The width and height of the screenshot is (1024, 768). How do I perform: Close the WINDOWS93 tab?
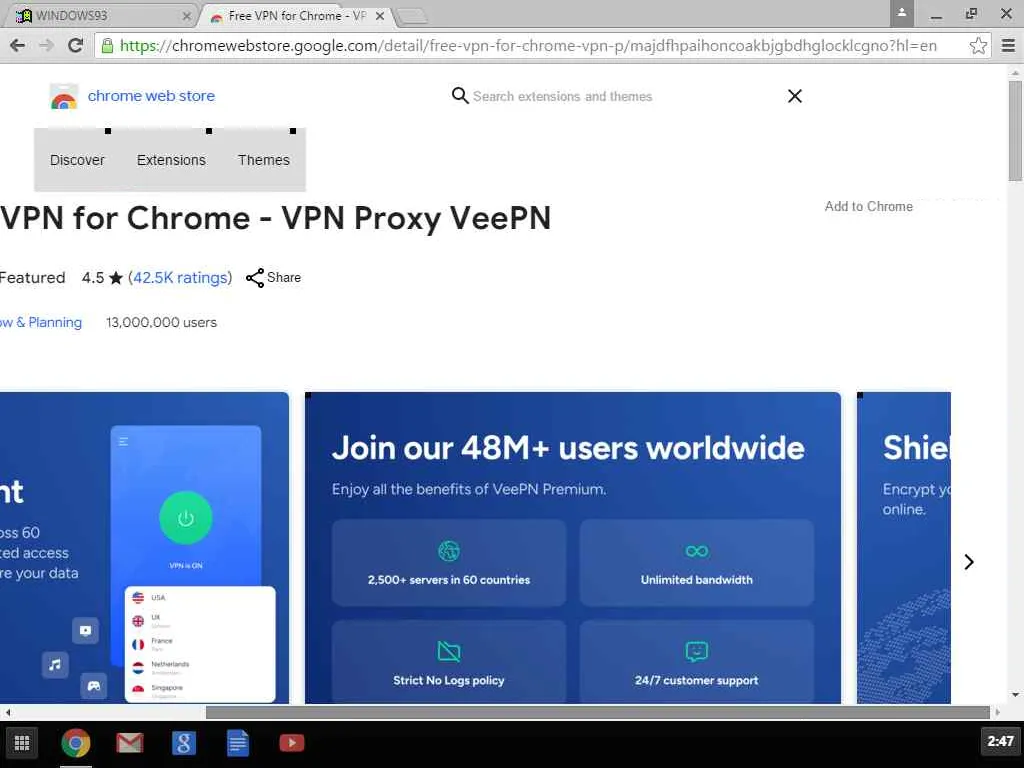point(186,16)
